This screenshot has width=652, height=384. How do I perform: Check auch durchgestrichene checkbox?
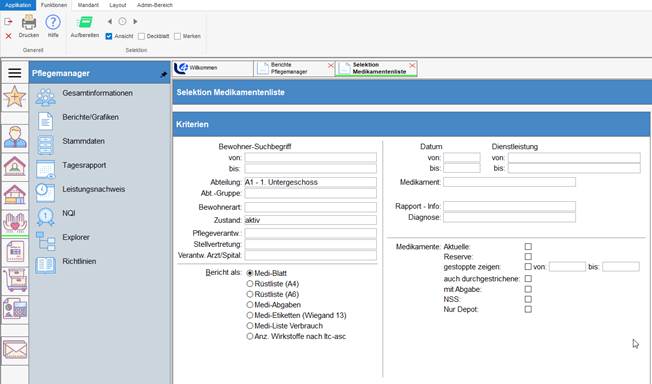coord(528,278)
